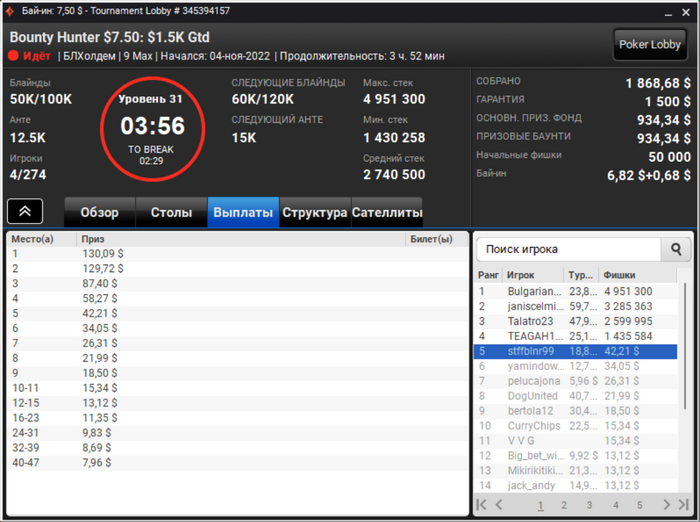Click players count 4/274

point(28,175)
